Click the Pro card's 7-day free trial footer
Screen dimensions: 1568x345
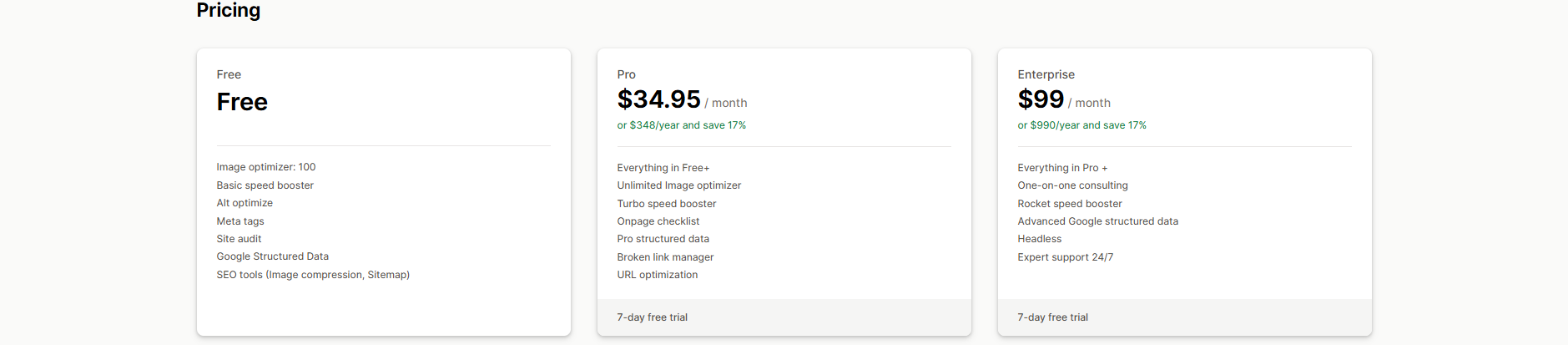tap(652, 317)
